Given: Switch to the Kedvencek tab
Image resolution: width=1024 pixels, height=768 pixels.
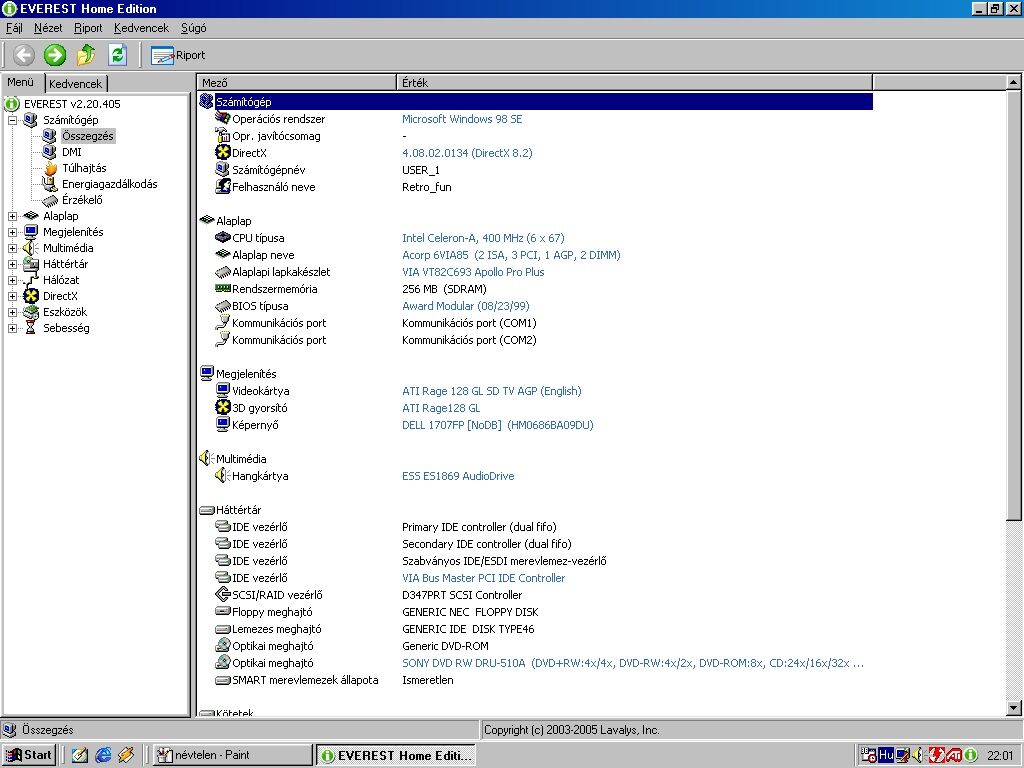Looking at the screenshot, I should point(75,84).
